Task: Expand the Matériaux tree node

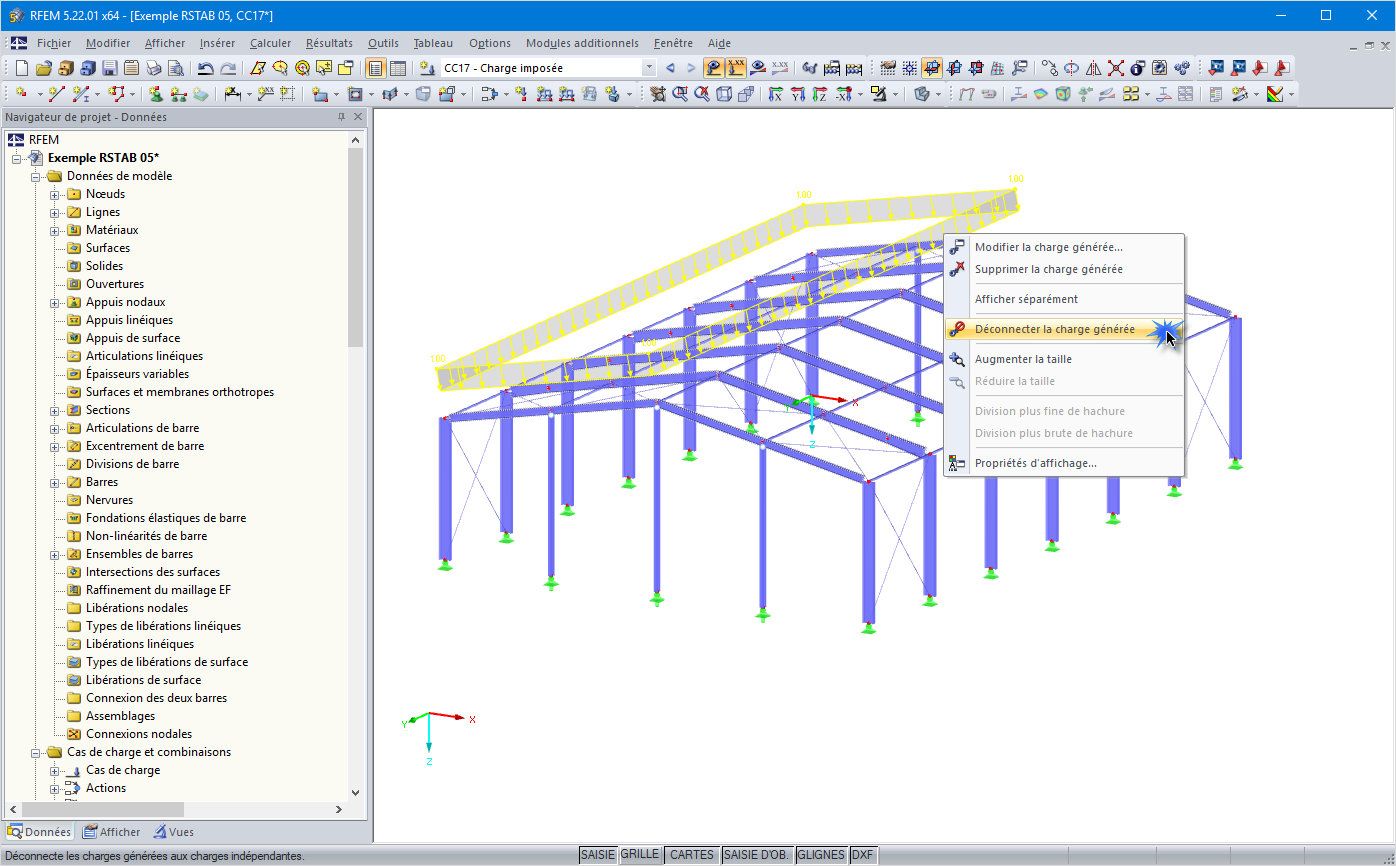Action: coord(55,230)
